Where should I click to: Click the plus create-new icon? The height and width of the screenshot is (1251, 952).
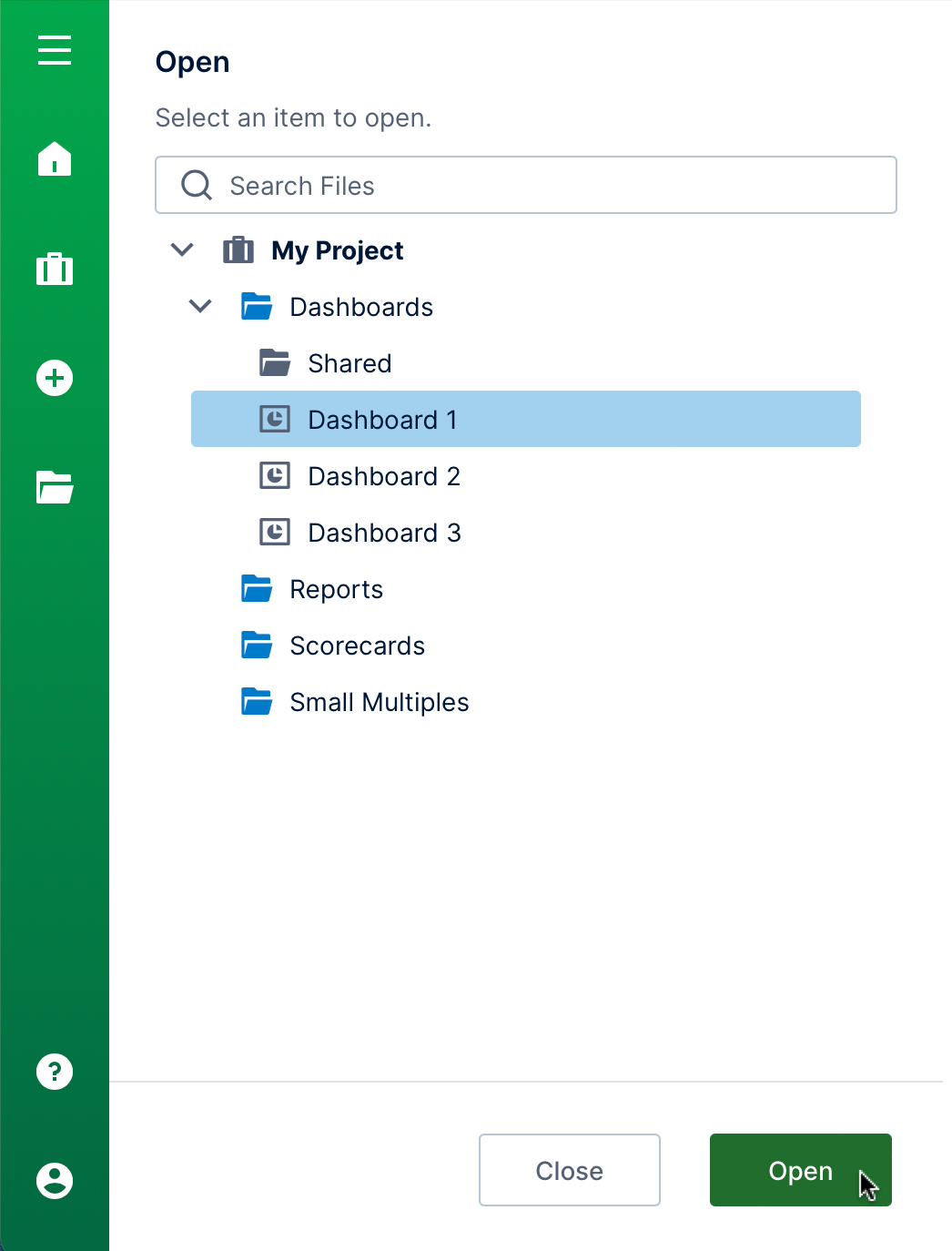55,378
